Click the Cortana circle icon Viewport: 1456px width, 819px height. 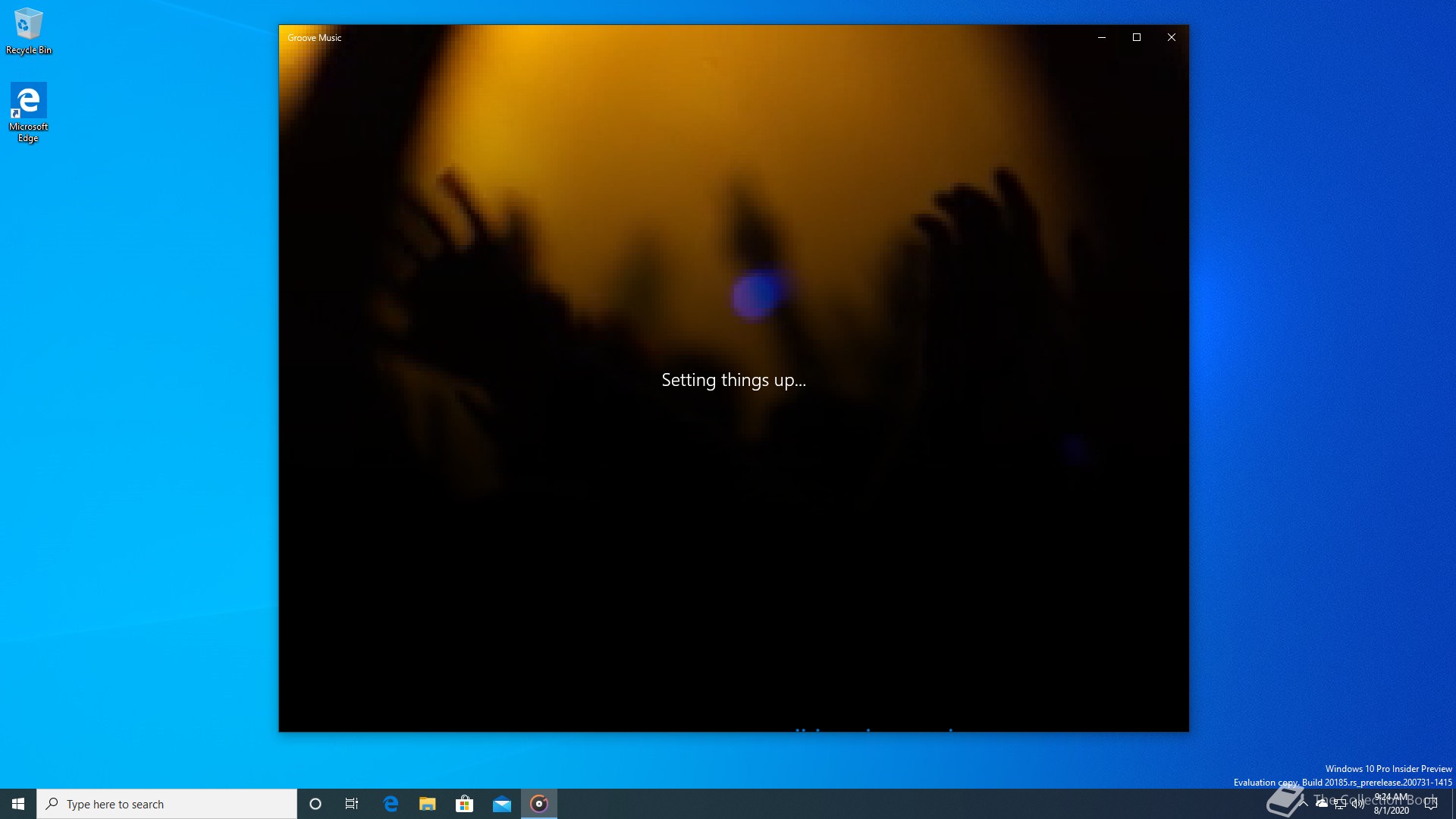point(315,804)
